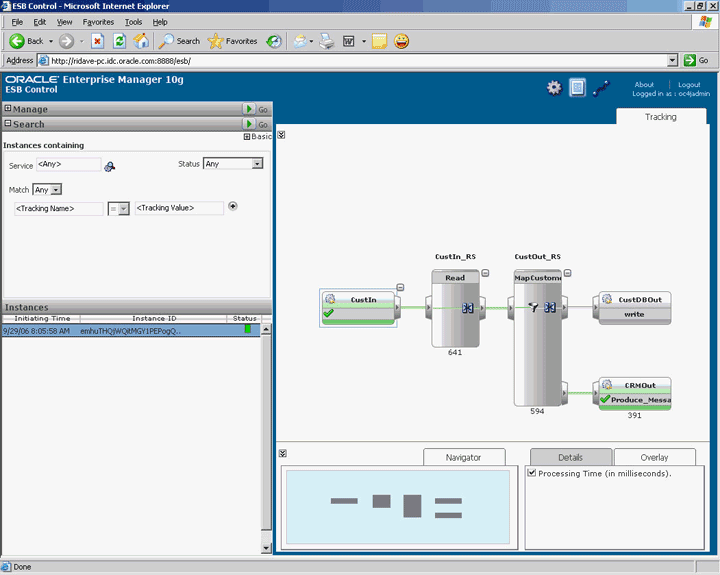Collapse the bottom Navigator pane toggle
720x575 pixels.
pyautogui.click(x=282, y=454)
